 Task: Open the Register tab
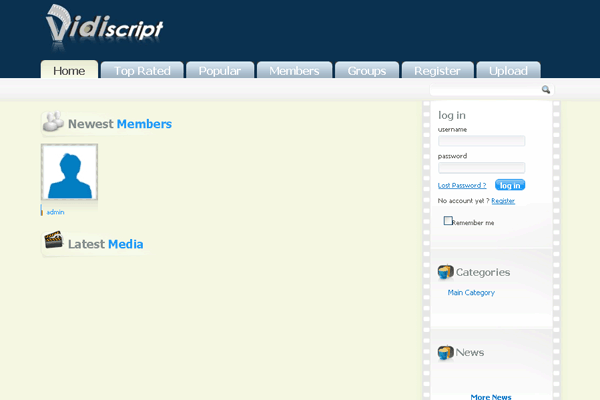pyautogui.click(x=437, y=71)
